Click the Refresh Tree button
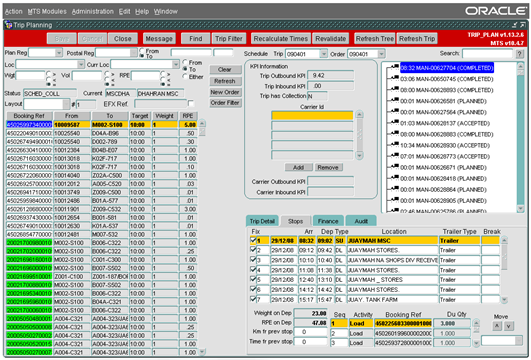Image resolution: width=531 pixels, height=360 pixels. click(375, 39)
